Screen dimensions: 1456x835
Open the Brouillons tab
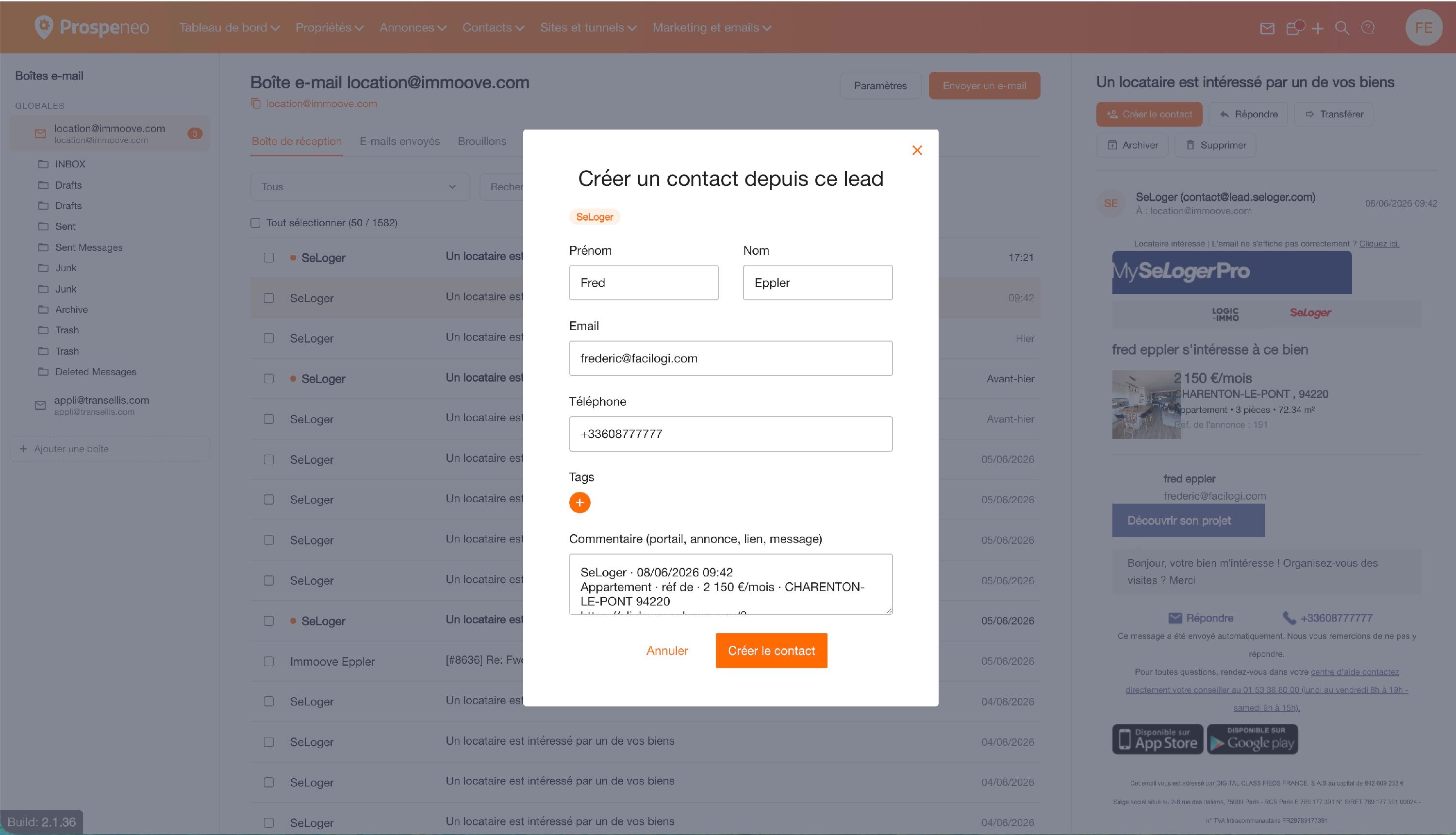point(482,141)
